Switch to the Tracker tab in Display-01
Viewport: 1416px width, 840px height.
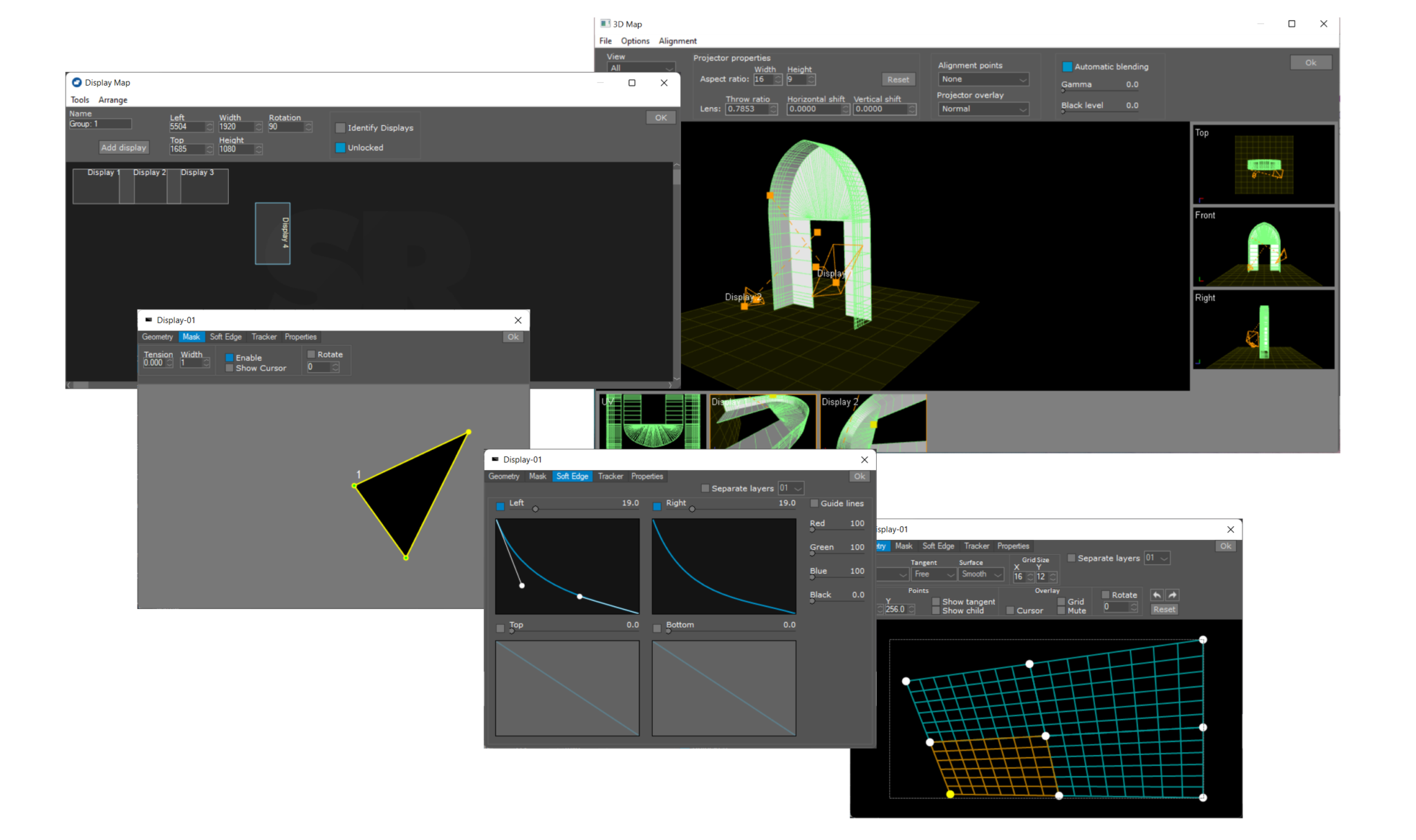pyautogui.click(x=611, y=476)
